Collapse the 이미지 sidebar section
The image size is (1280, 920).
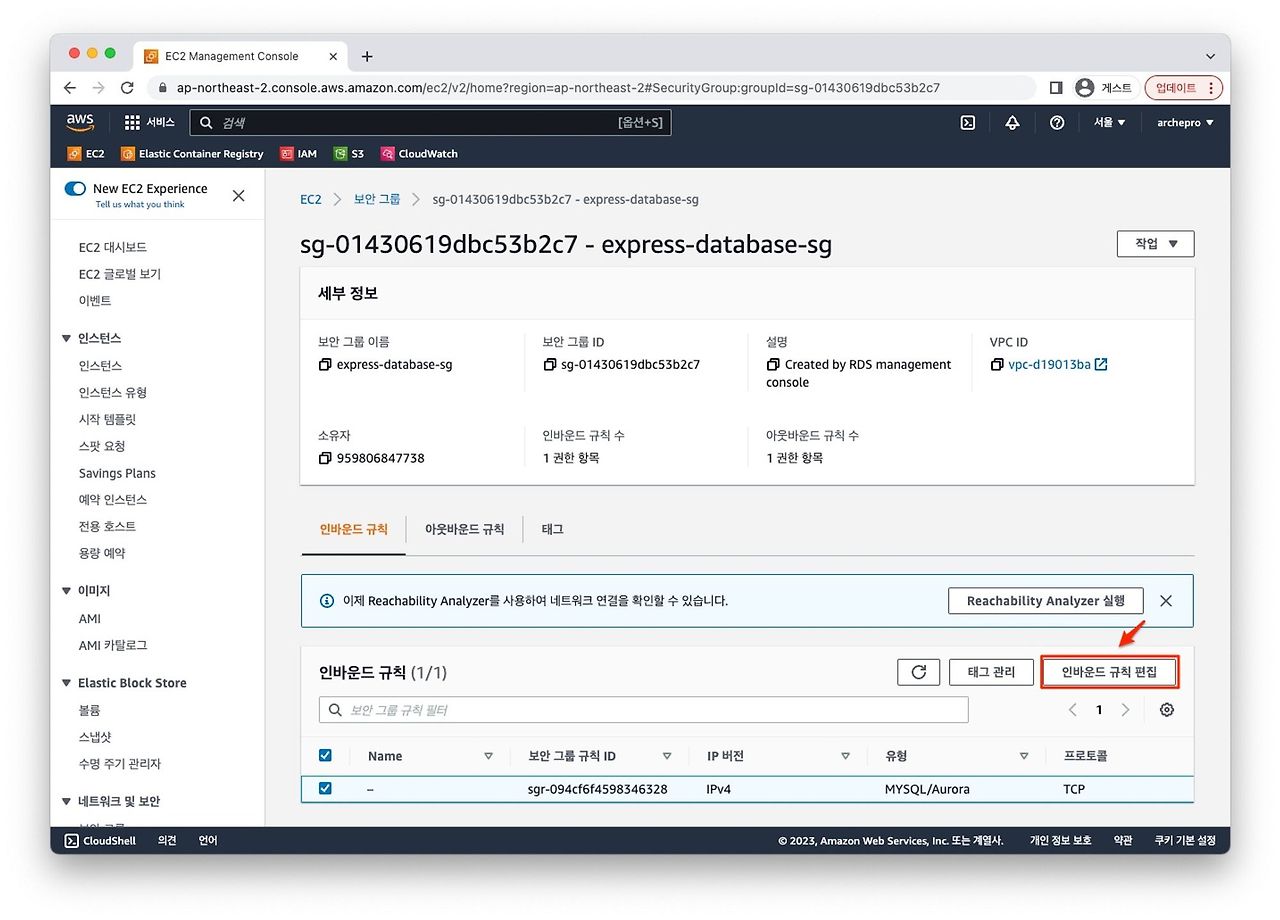[x=67, y=591]
